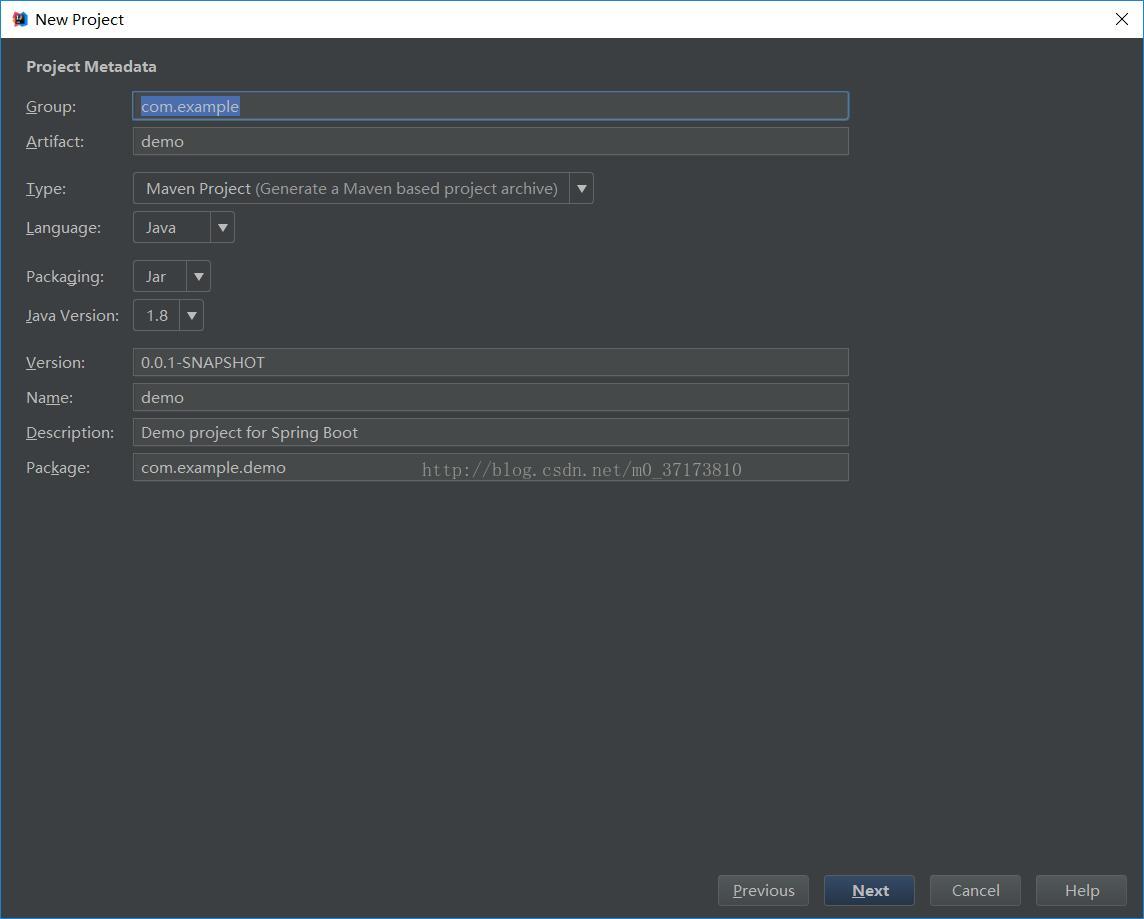This screenshot has width=1144, height=919.
Task: Click the Description label
Action: click(x=70, y=433)
